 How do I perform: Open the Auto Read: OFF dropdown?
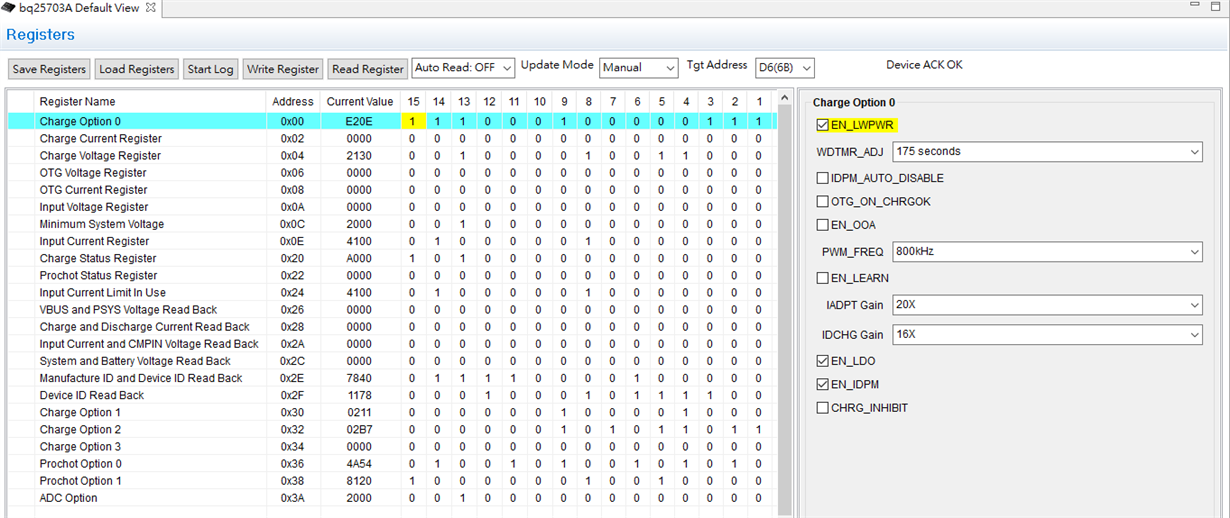463,68
